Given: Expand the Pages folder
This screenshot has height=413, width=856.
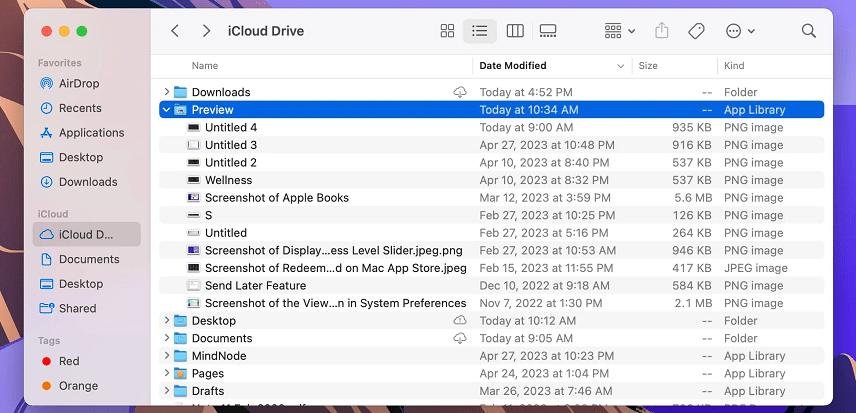Looking at the screenshot, I should click(167, 373).
